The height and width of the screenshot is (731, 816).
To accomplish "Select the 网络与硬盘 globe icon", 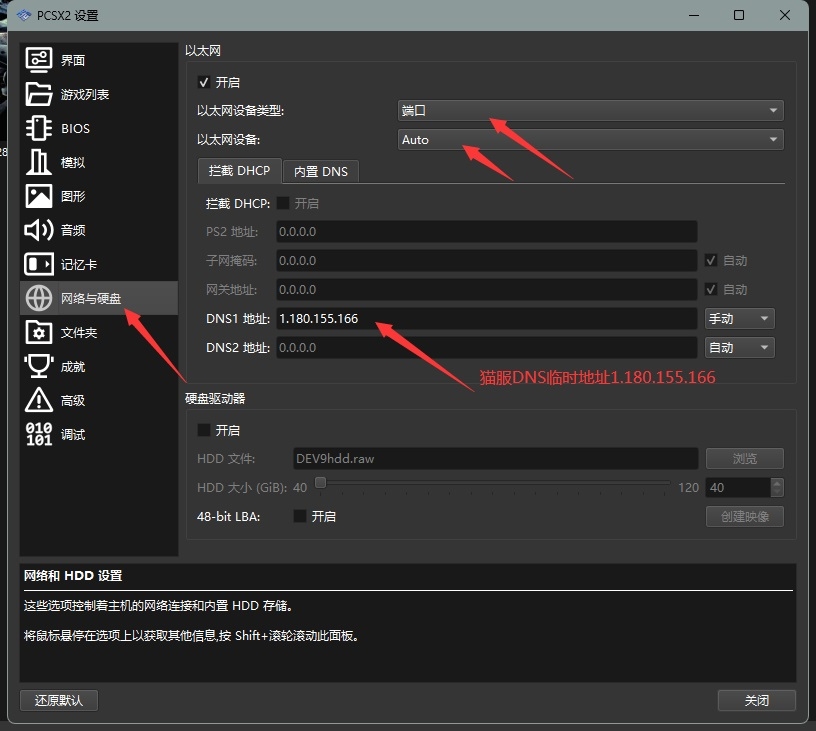I will pos(39,298).
